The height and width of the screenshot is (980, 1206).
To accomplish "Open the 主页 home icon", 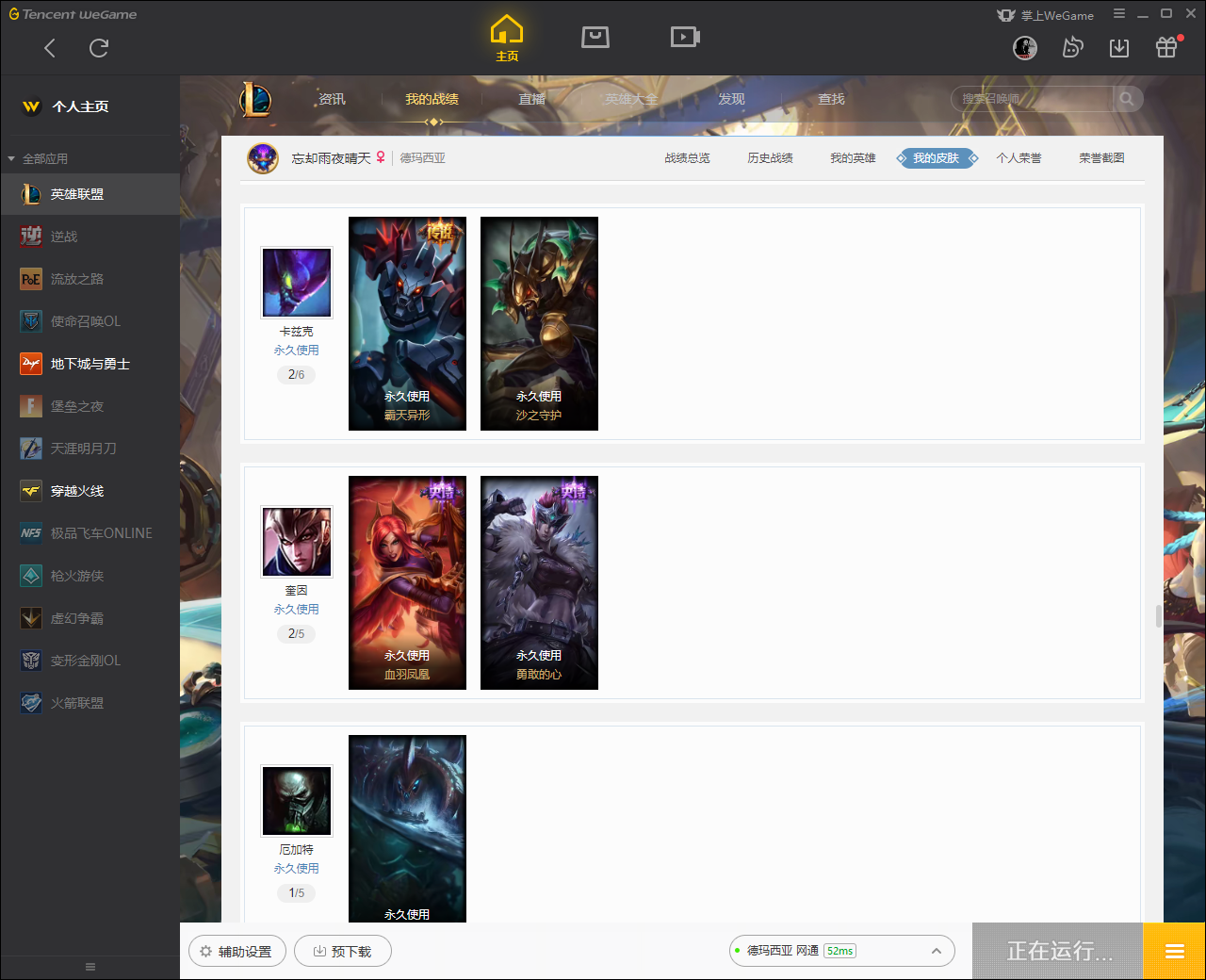I will pos(507,39).
